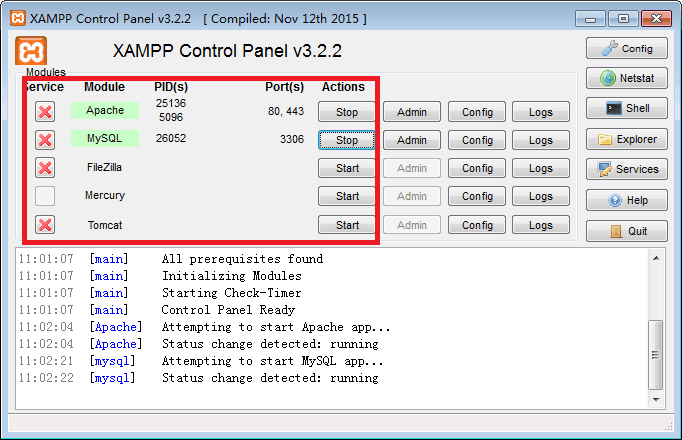Toggle FileZilla service install checkbox
Screen dimensions: 682x440
[x=45, y=168]
